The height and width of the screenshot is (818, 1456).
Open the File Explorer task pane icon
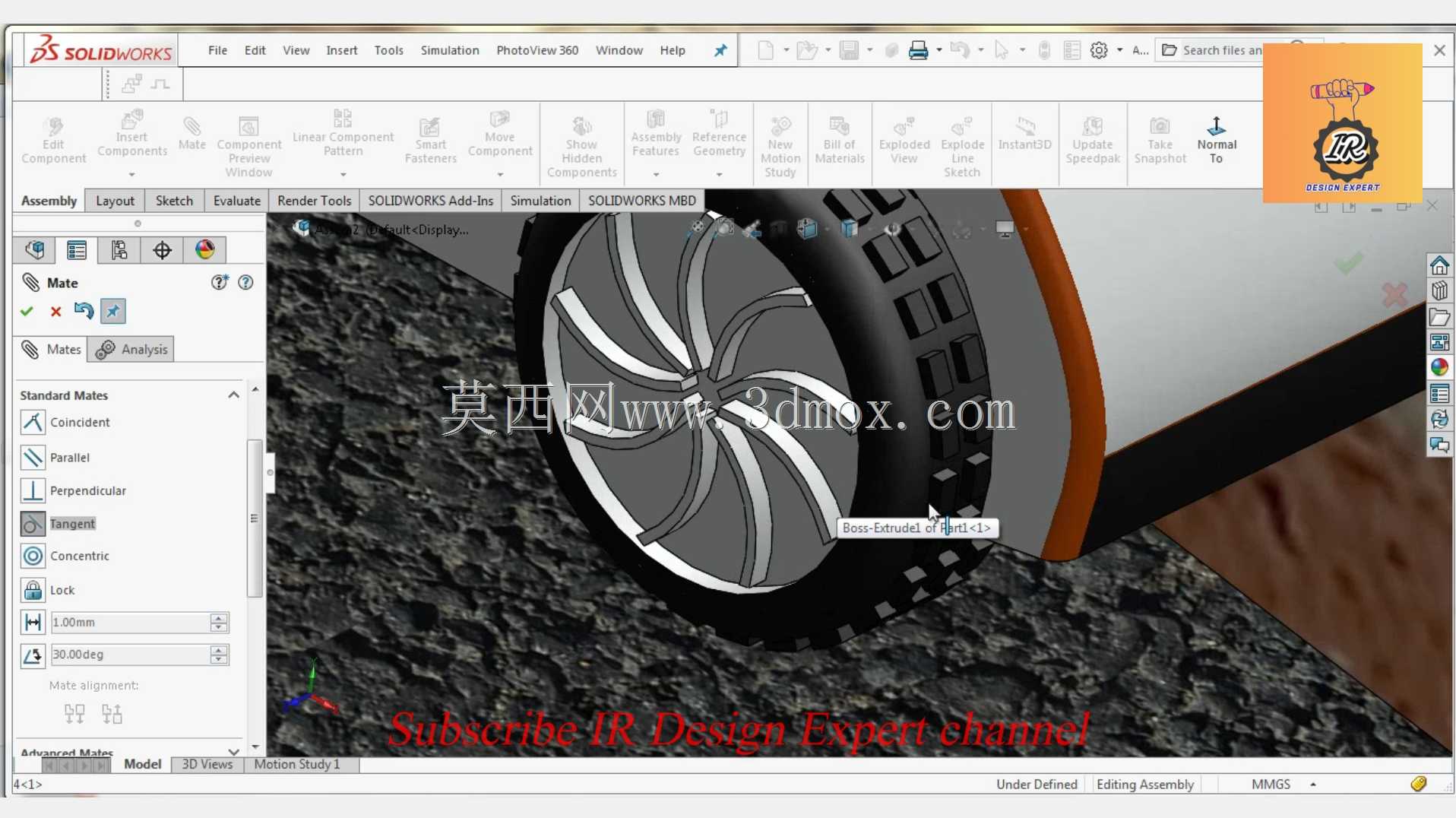(1439, 317)
